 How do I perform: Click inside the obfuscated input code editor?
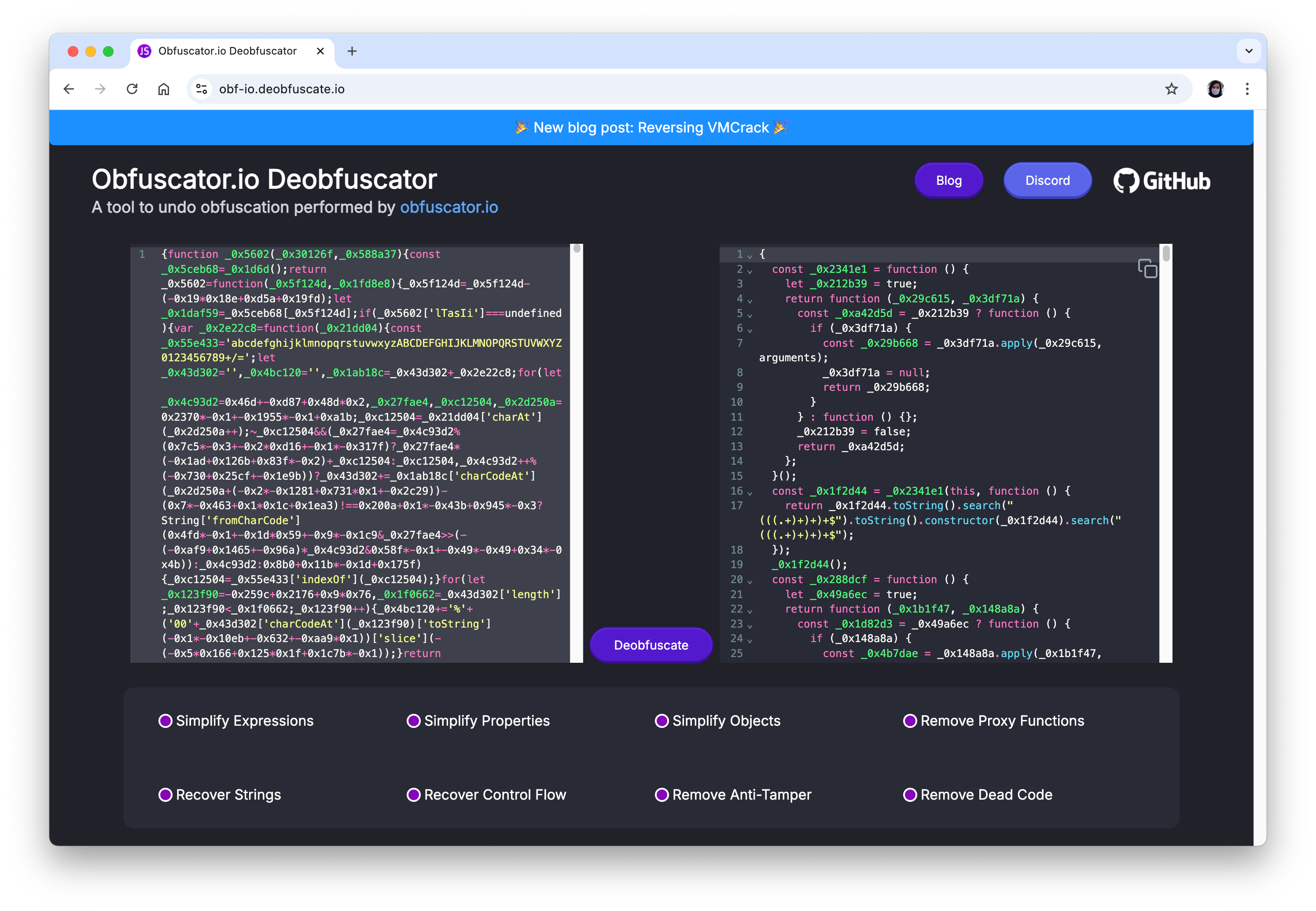click(x=350, y=454)
